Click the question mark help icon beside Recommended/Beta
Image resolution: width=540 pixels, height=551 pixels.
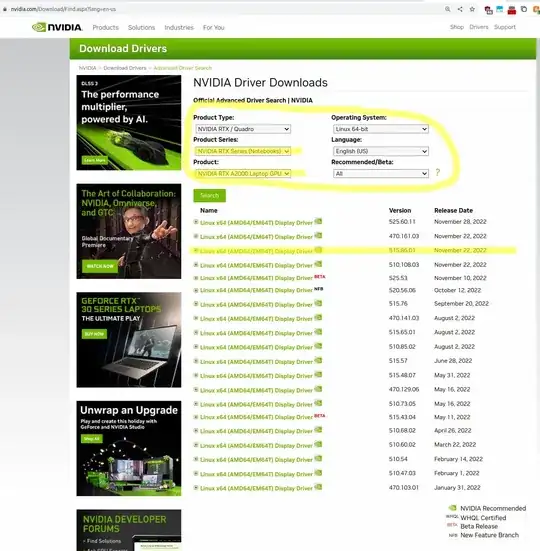pyautogui.click(x=437, y=172)
